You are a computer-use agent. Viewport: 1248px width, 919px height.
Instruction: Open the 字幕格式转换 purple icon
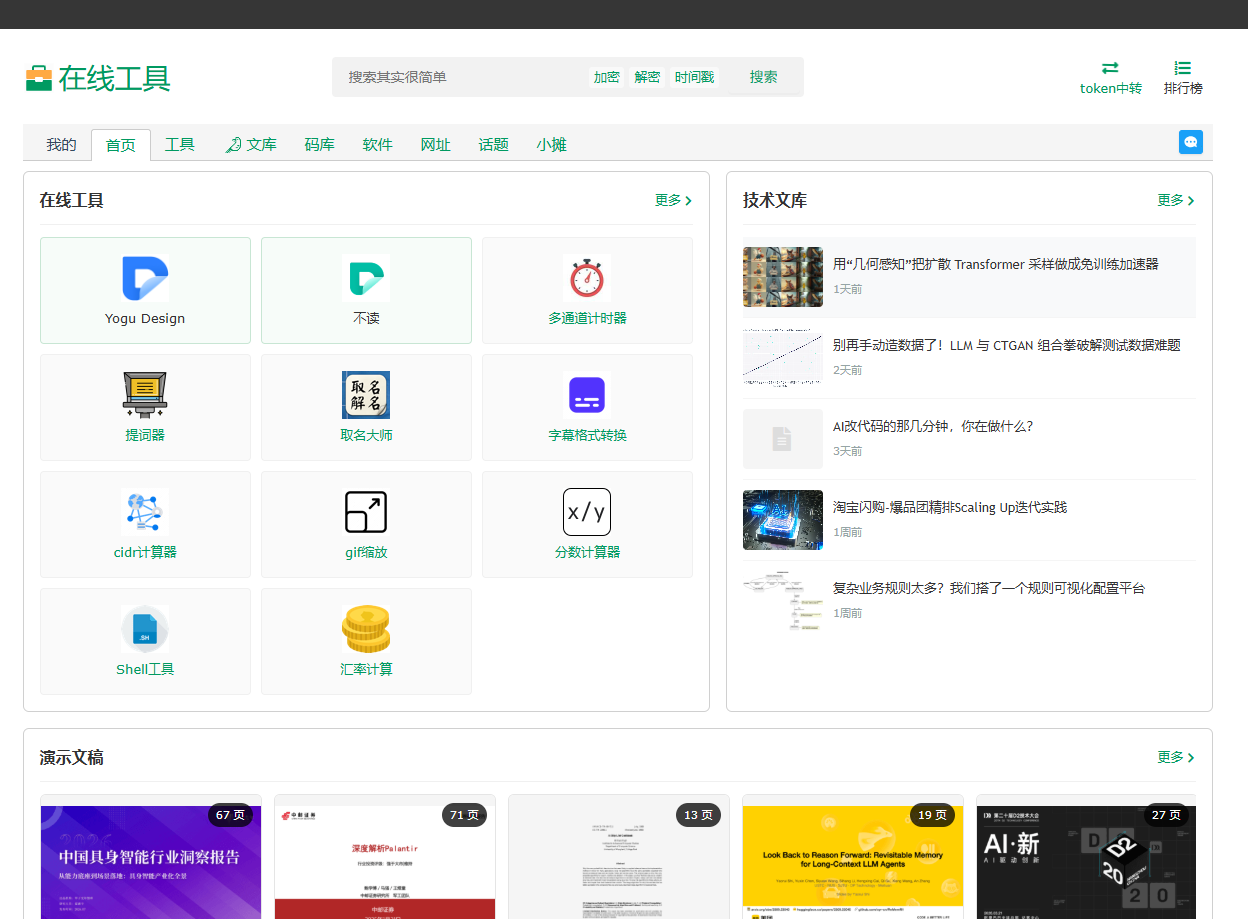[x=587, y=395]
